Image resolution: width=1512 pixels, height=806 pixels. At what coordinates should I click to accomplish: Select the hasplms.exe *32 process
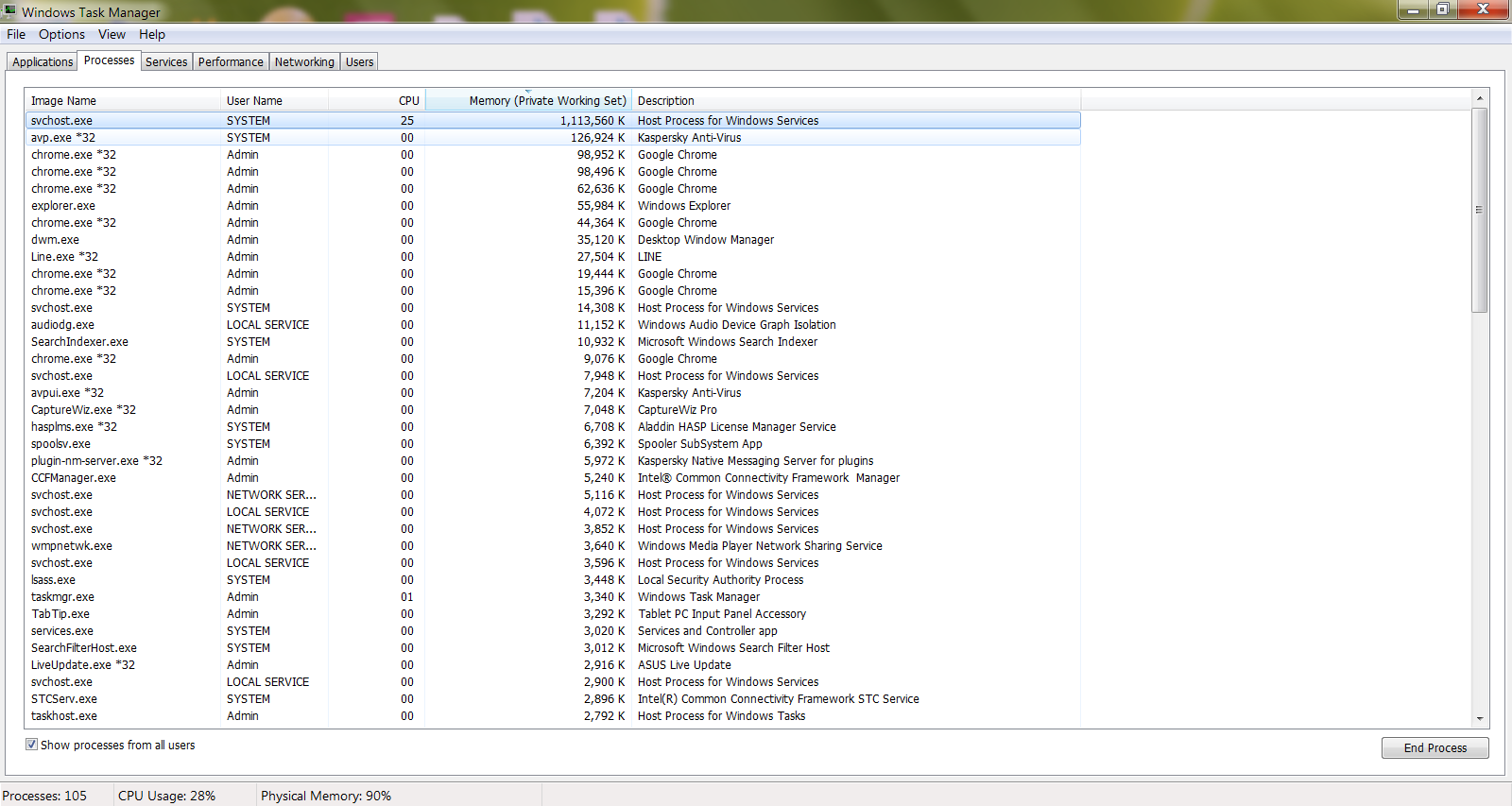(553, 426)
